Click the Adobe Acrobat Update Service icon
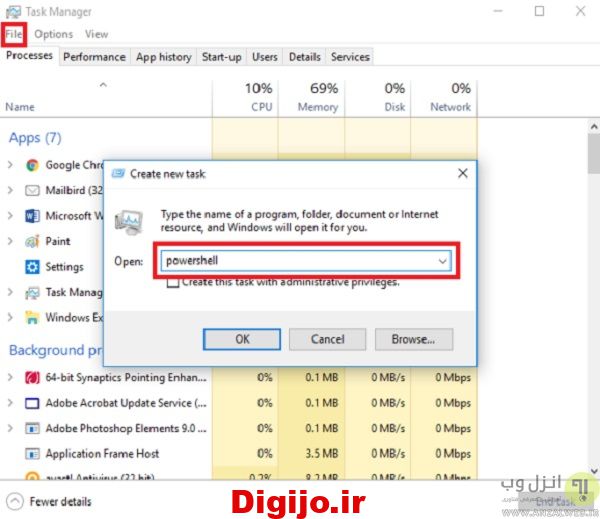Image resolution: width=600 pixels, height=519 pixels. click(32, 403)
